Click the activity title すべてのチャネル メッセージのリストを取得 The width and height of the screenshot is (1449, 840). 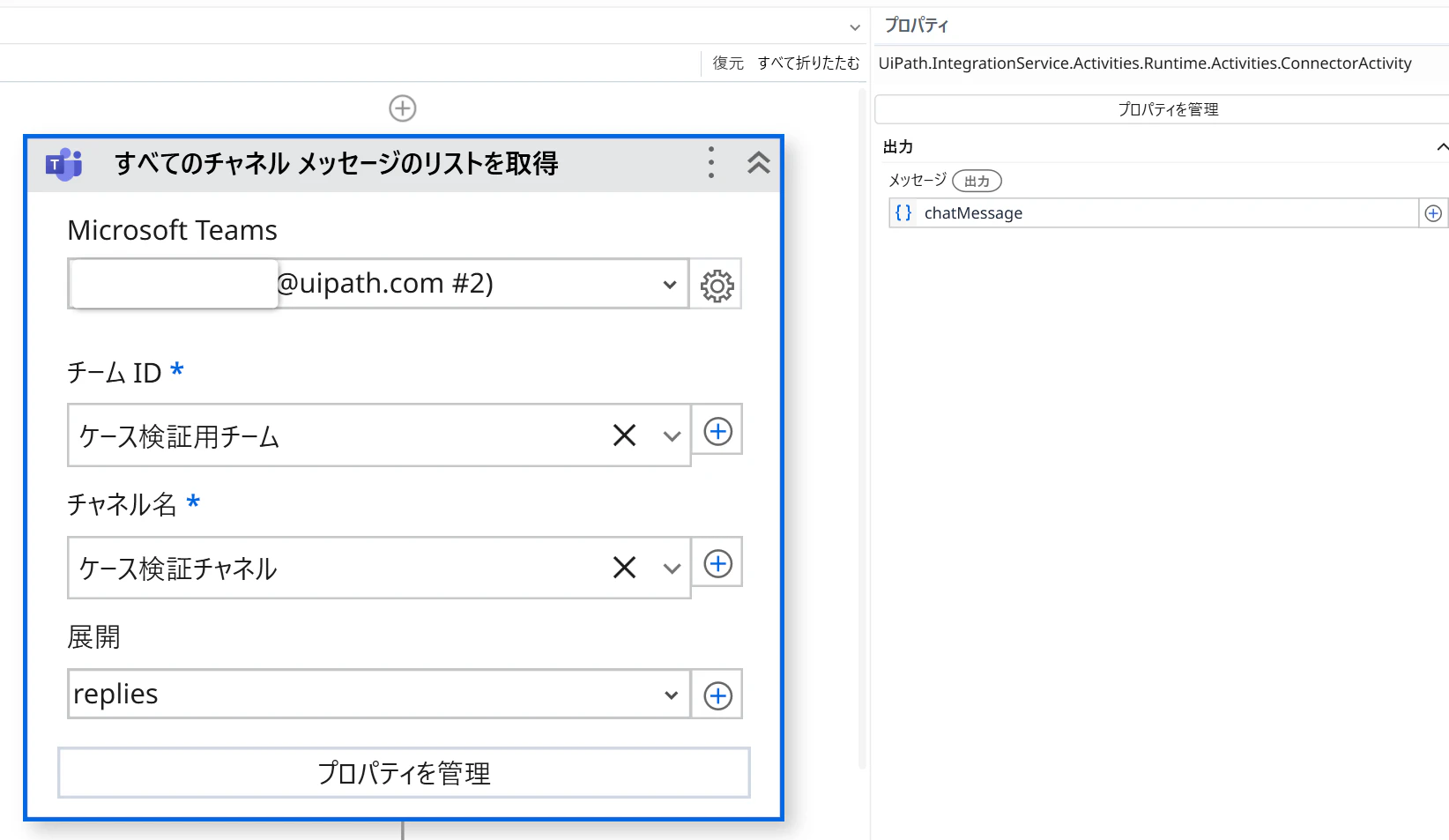pos(336,164)
